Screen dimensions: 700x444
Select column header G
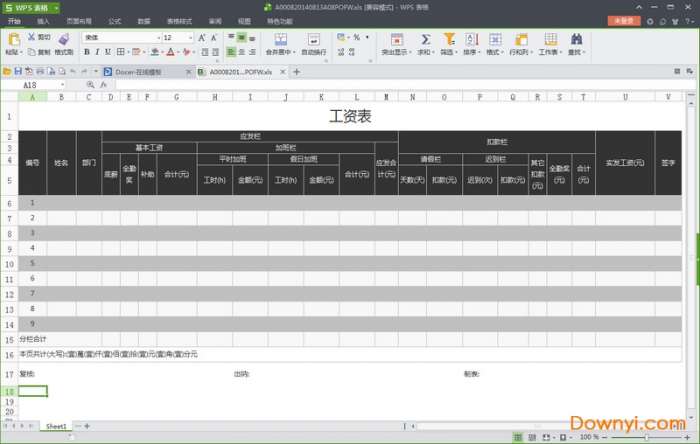click(x=177, y=97)
